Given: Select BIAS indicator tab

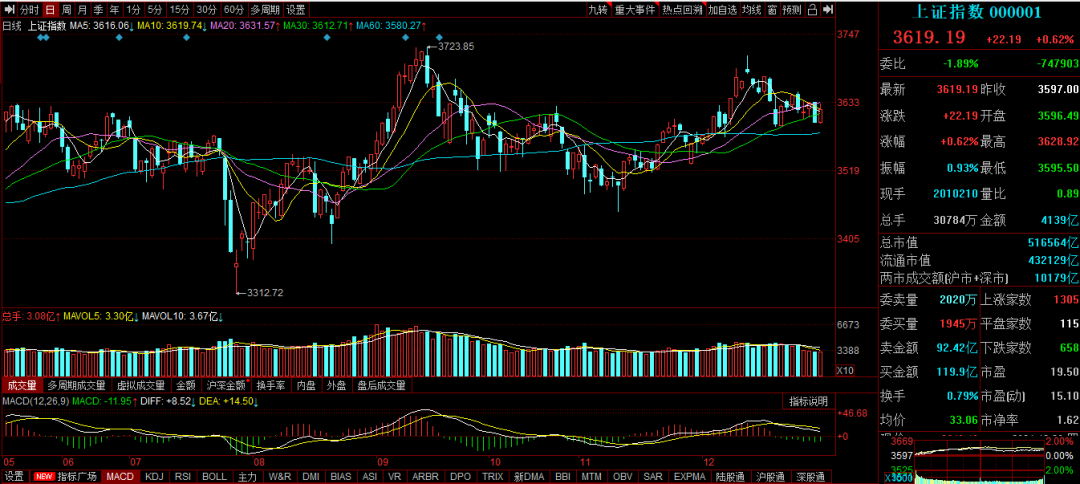Looking at the screenshot, I should 340,476.
